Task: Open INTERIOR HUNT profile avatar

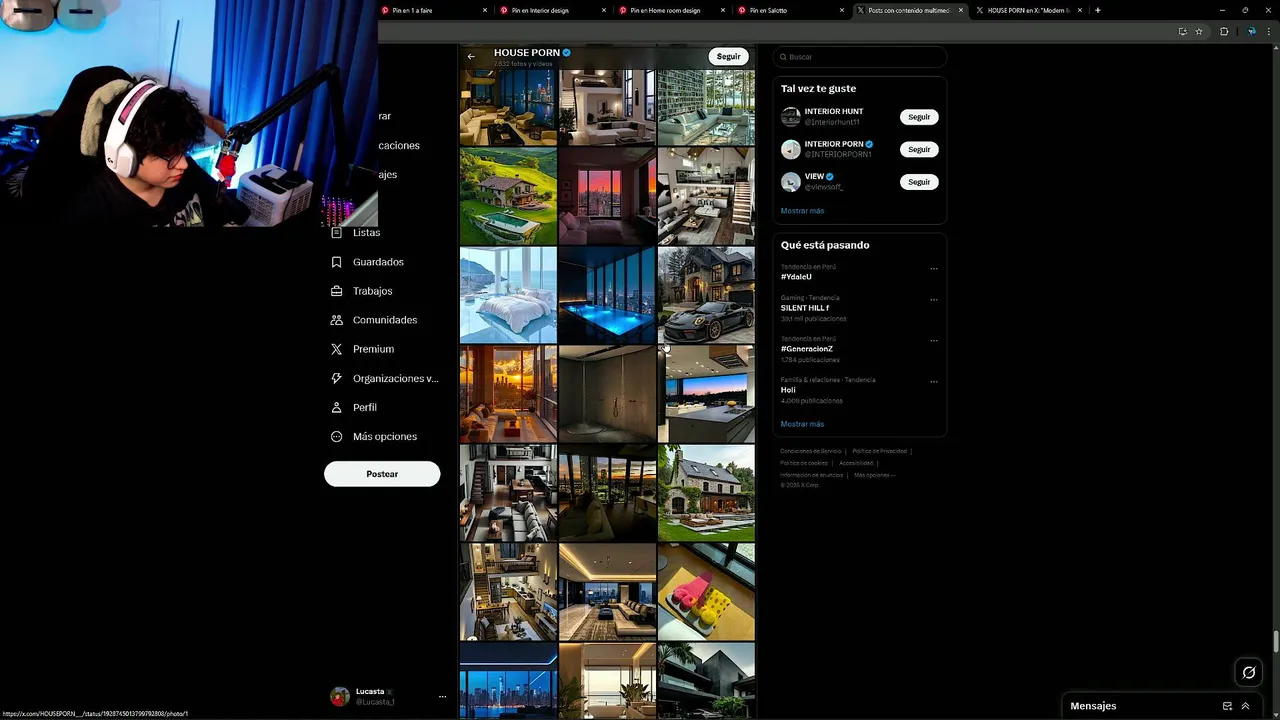Action: pos(791,117)
